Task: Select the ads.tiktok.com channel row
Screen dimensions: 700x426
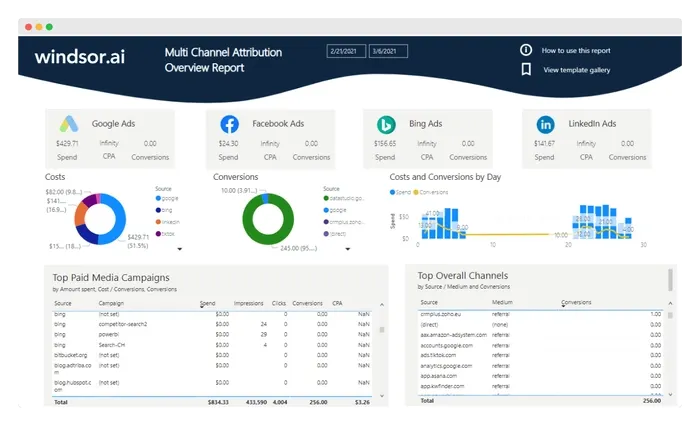Action: [541, 355]
